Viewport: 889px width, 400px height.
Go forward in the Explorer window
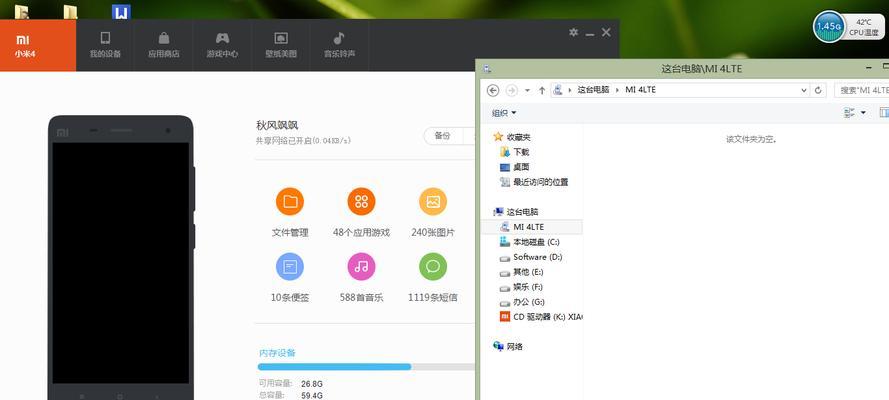coord(511,90)
